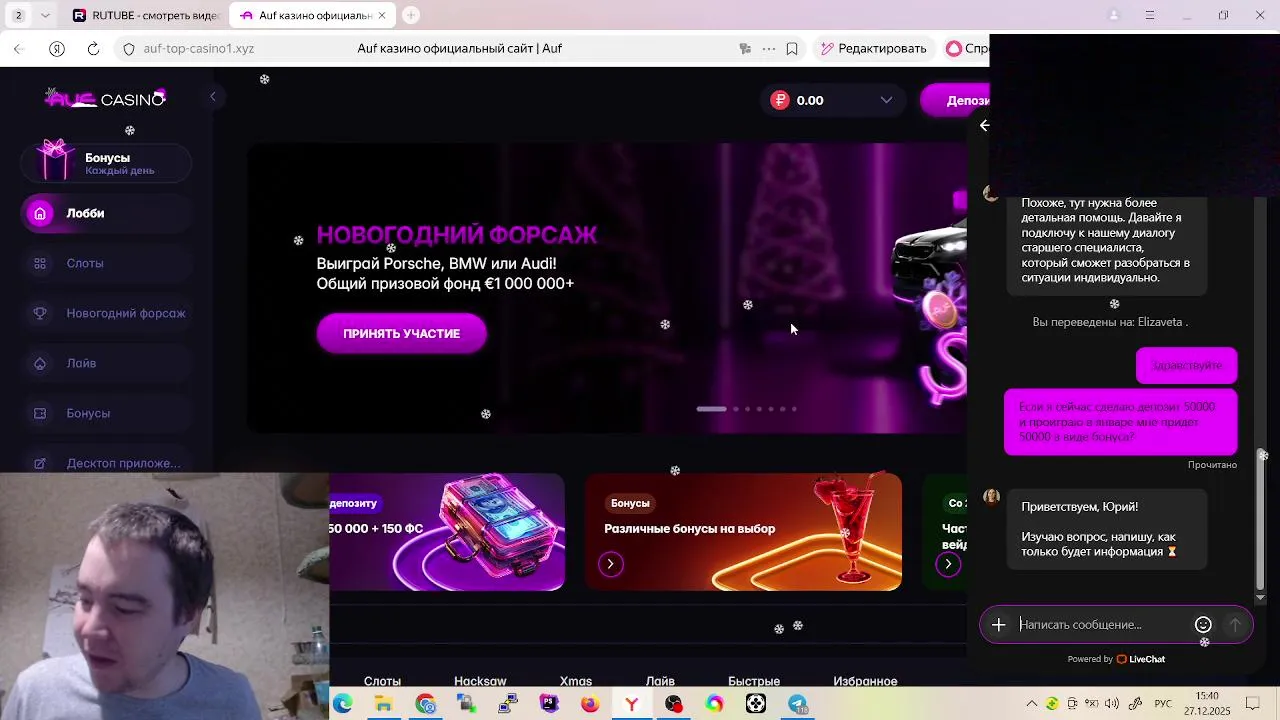Reload the page
This screenshot has width=1280, height=720.
click(x=93, y=48)
